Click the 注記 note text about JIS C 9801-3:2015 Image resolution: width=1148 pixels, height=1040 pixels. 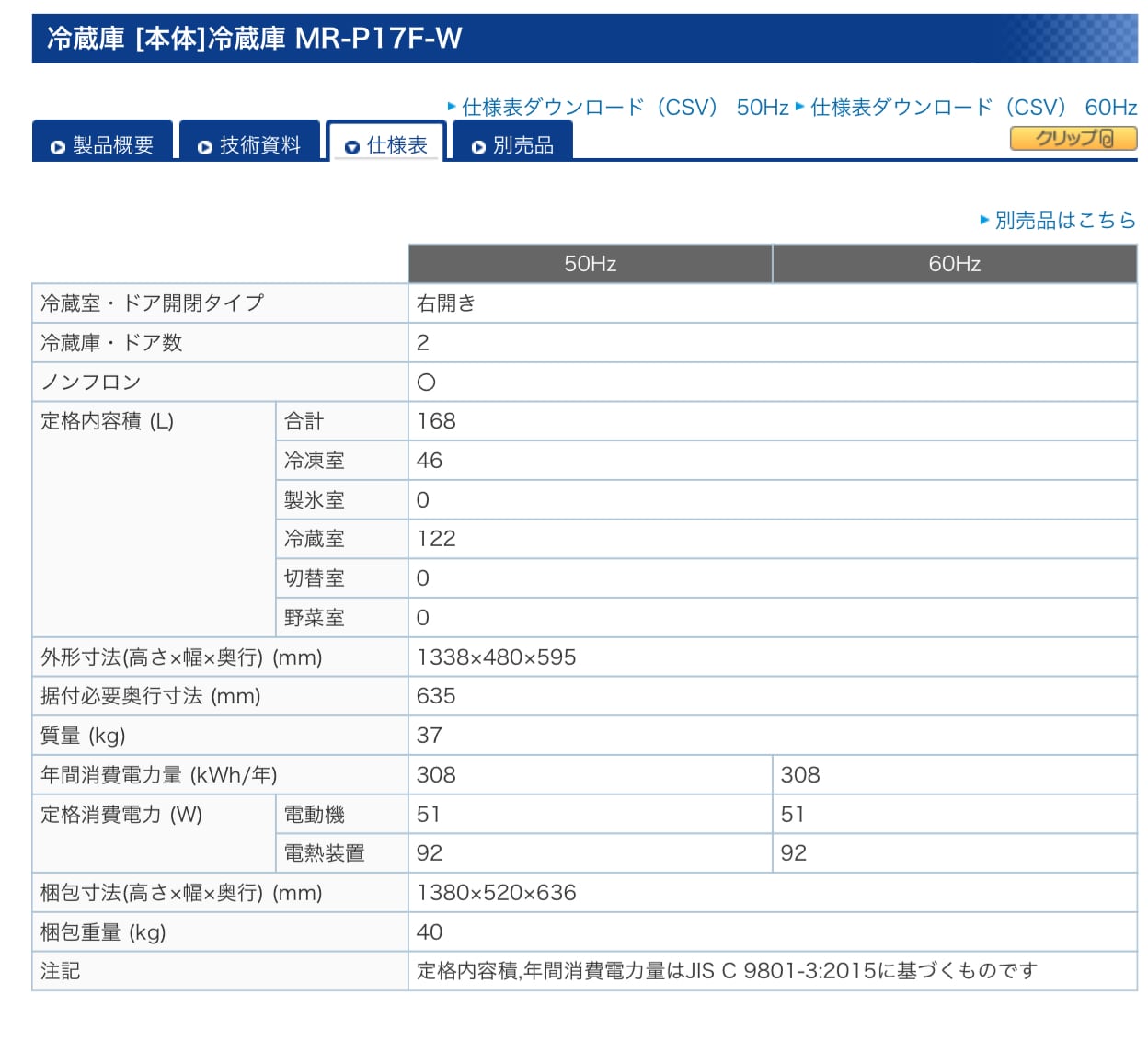727,971
